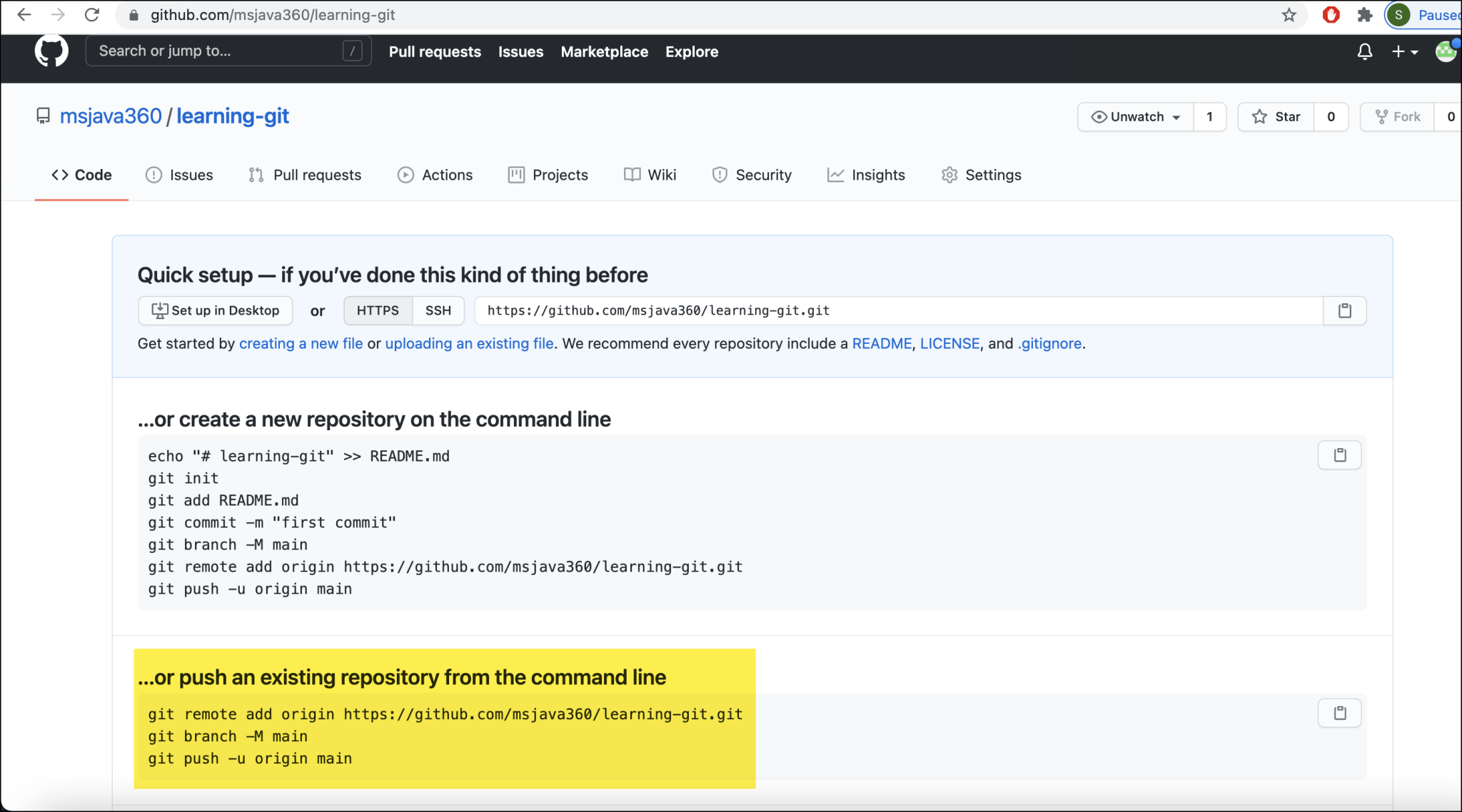Open the Wiki tab
The image size is (1462, 812).
650,175
